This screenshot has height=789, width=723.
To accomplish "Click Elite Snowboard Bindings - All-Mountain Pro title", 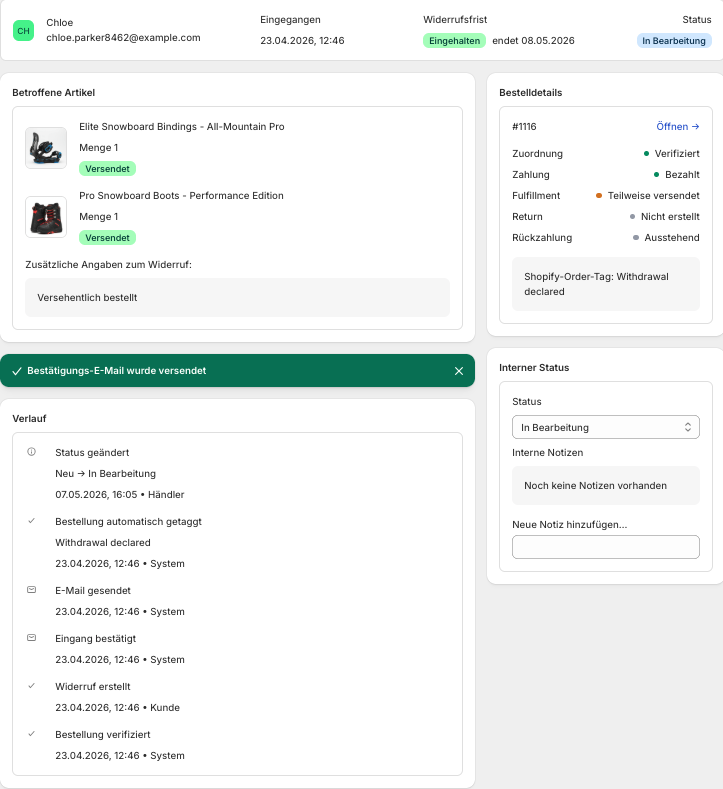I will pos(182,127).
